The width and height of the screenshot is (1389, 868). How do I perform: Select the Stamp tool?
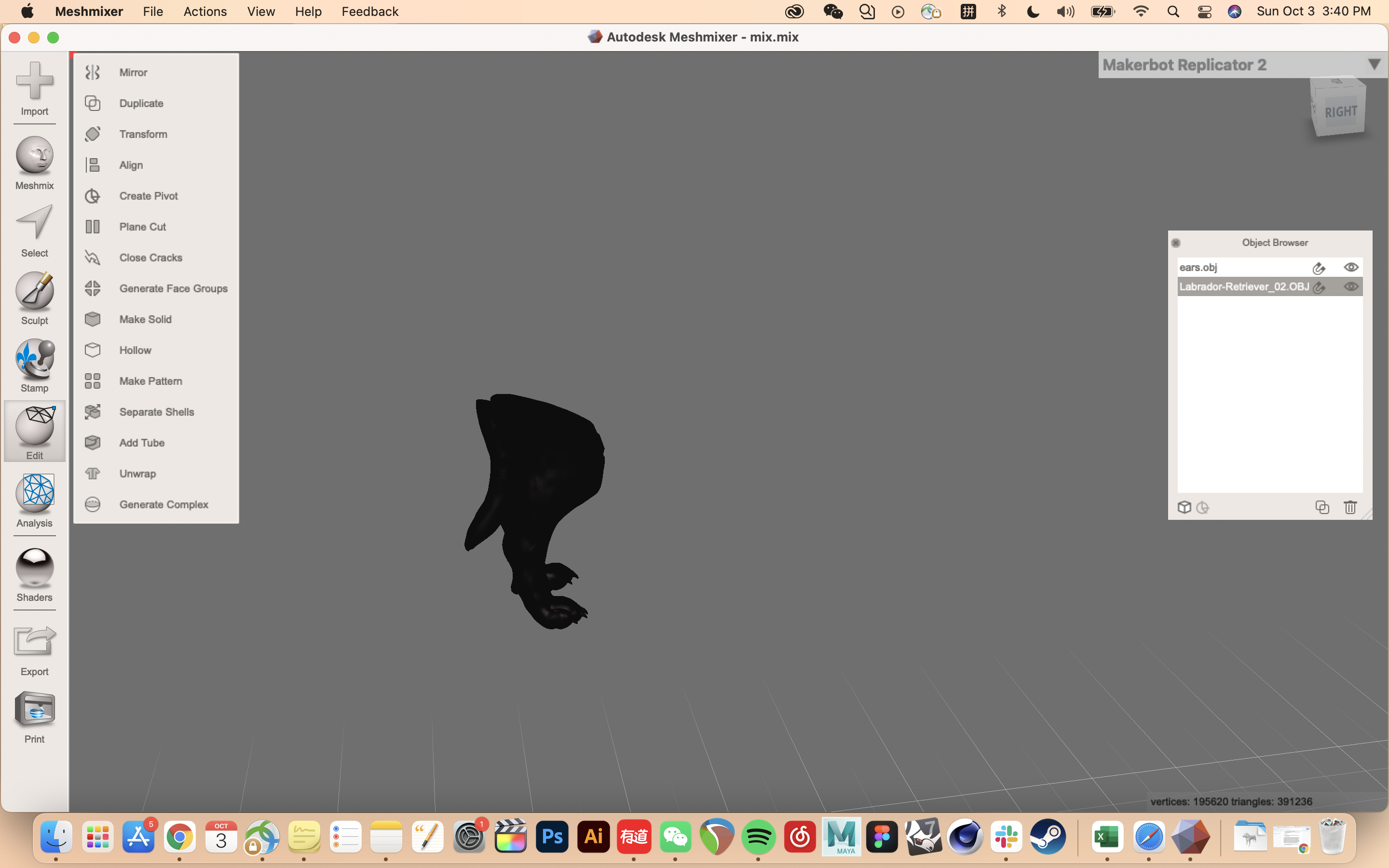coord(34,365)
